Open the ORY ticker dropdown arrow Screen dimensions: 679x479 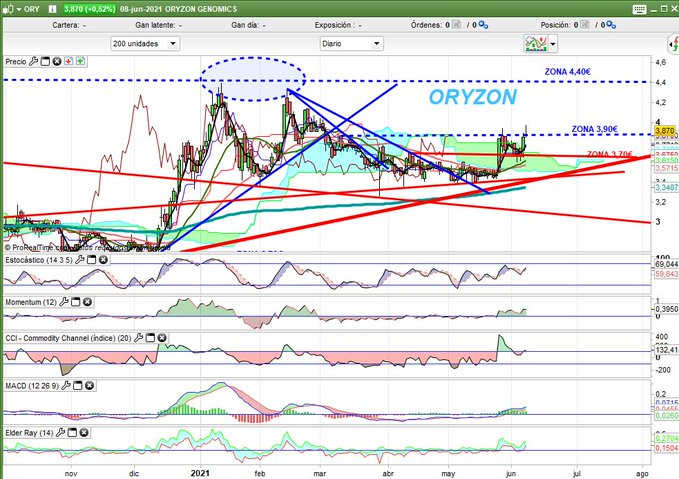pyautogui.click(x=19, y=9)
